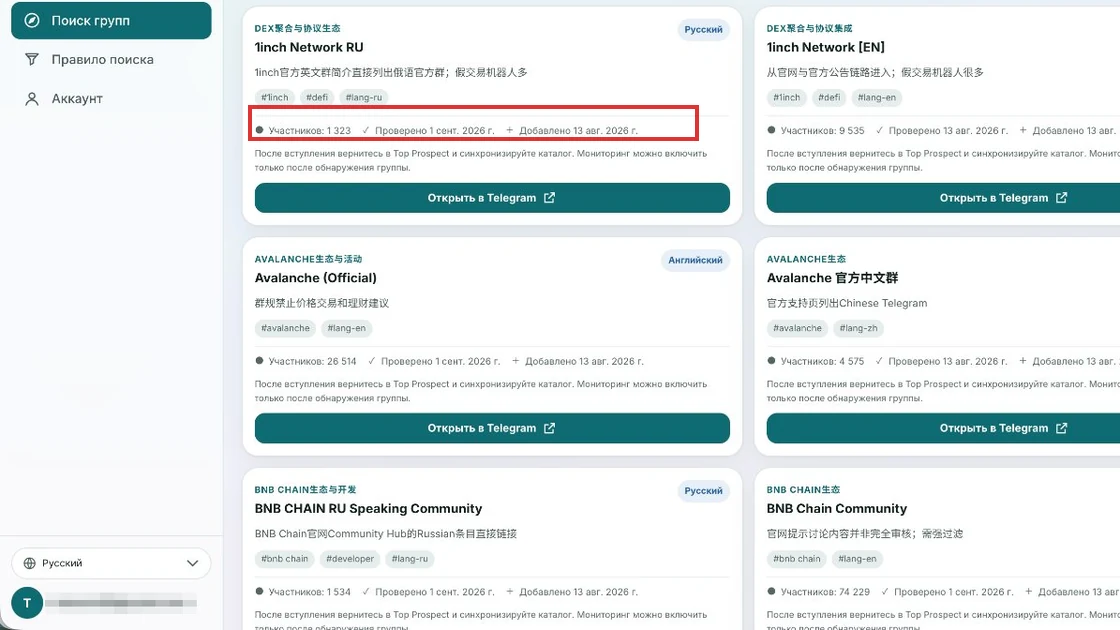Click the chevron arrow of the language selector
Viewport: 1120px width, 630px height.
pyautogui.click(x=192, y=563)
